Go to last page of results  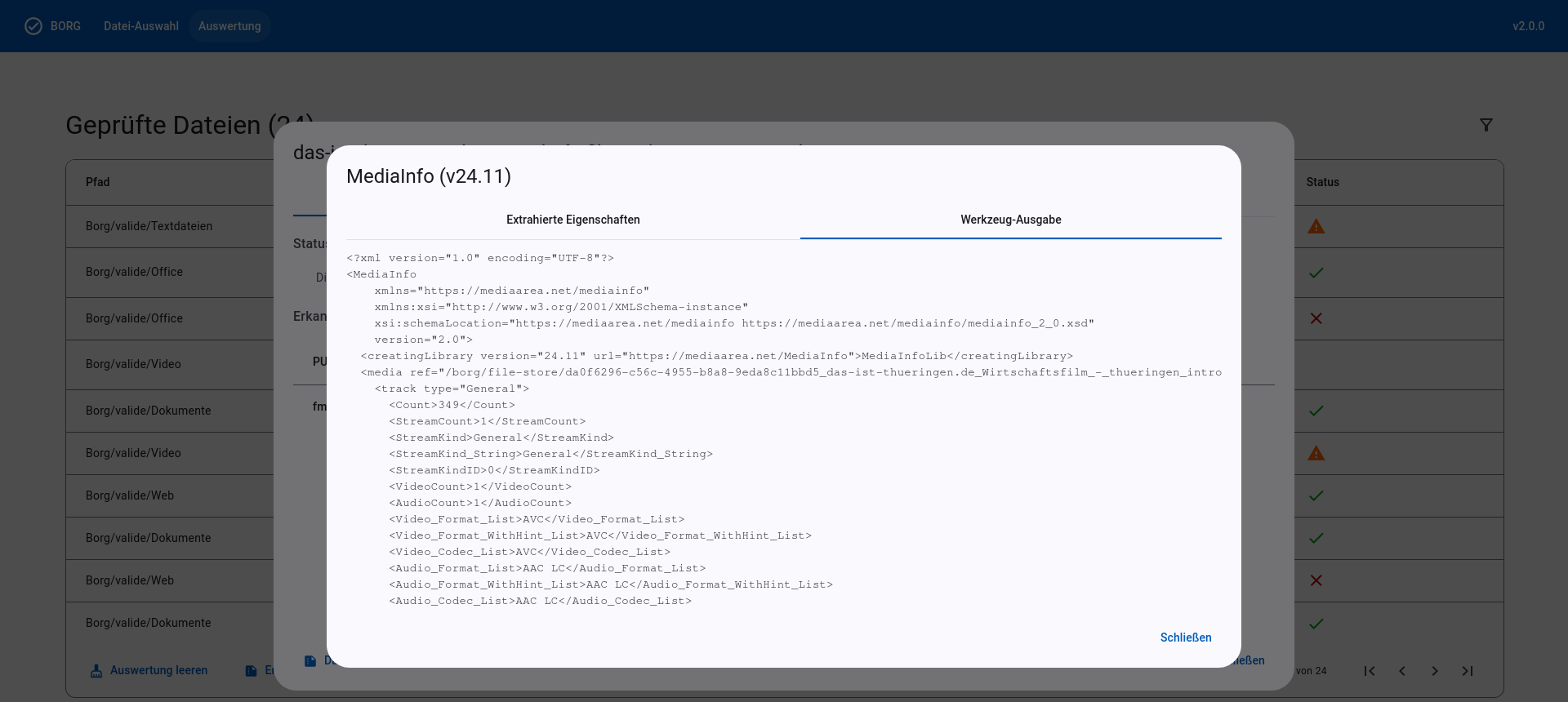click(x=1468, y=671)
